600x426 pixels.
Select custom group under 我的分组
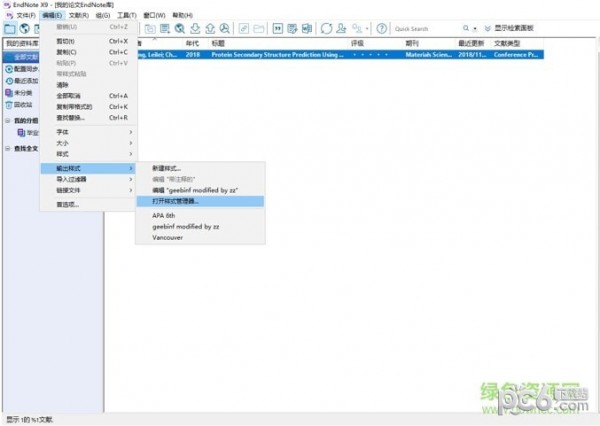[28, 133]
